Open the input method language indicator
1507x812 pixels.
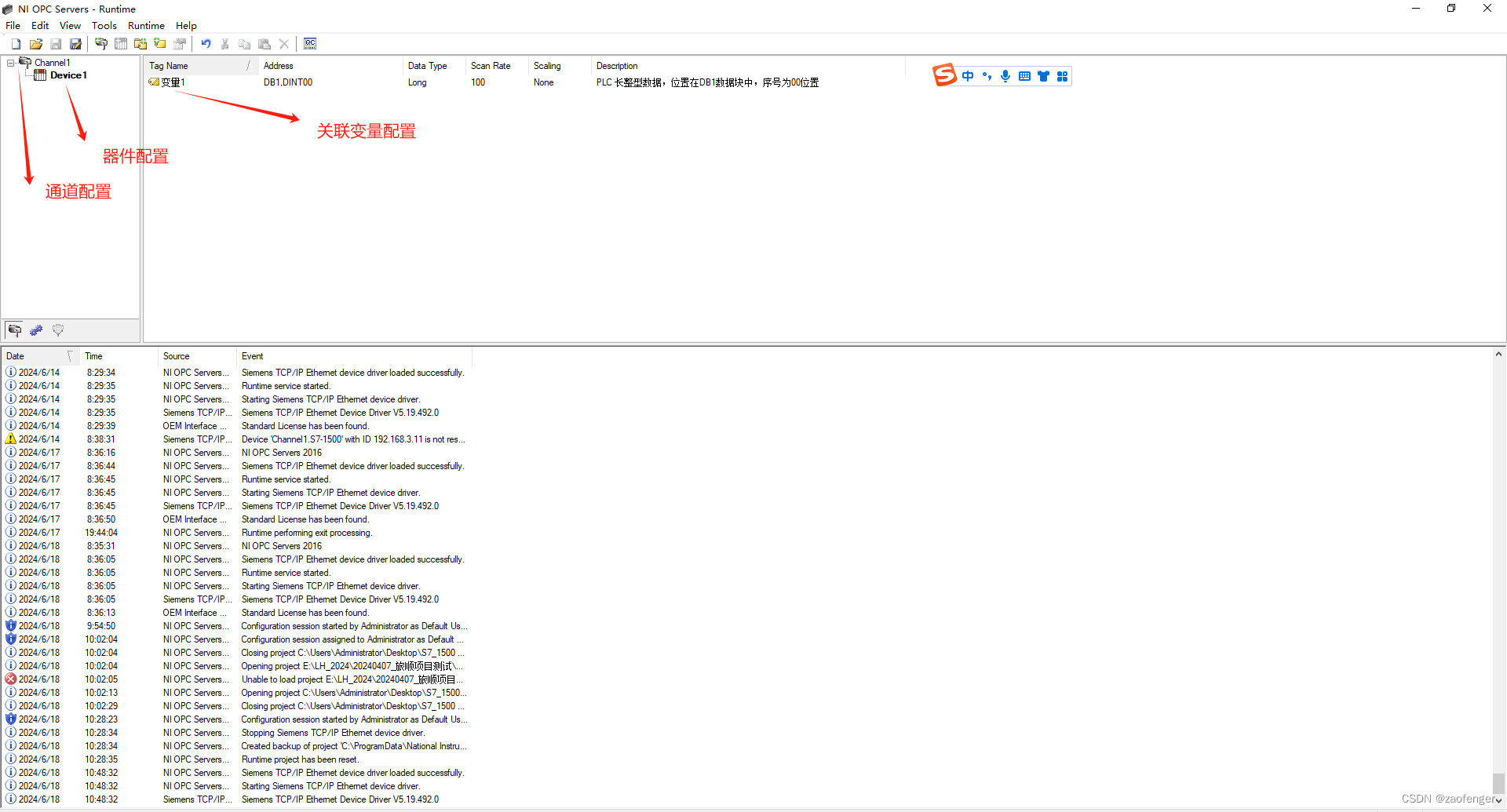tap(968, 75)
